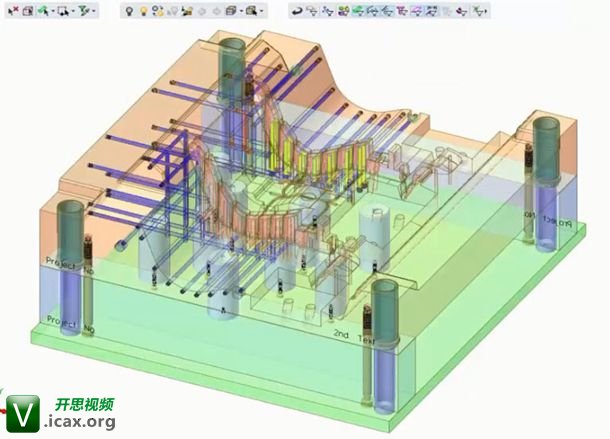Image resolution: width=610 pixels, height=439 pixels.
Task: Click the purple and yellow blocks icon
Action: click(343, 11)
